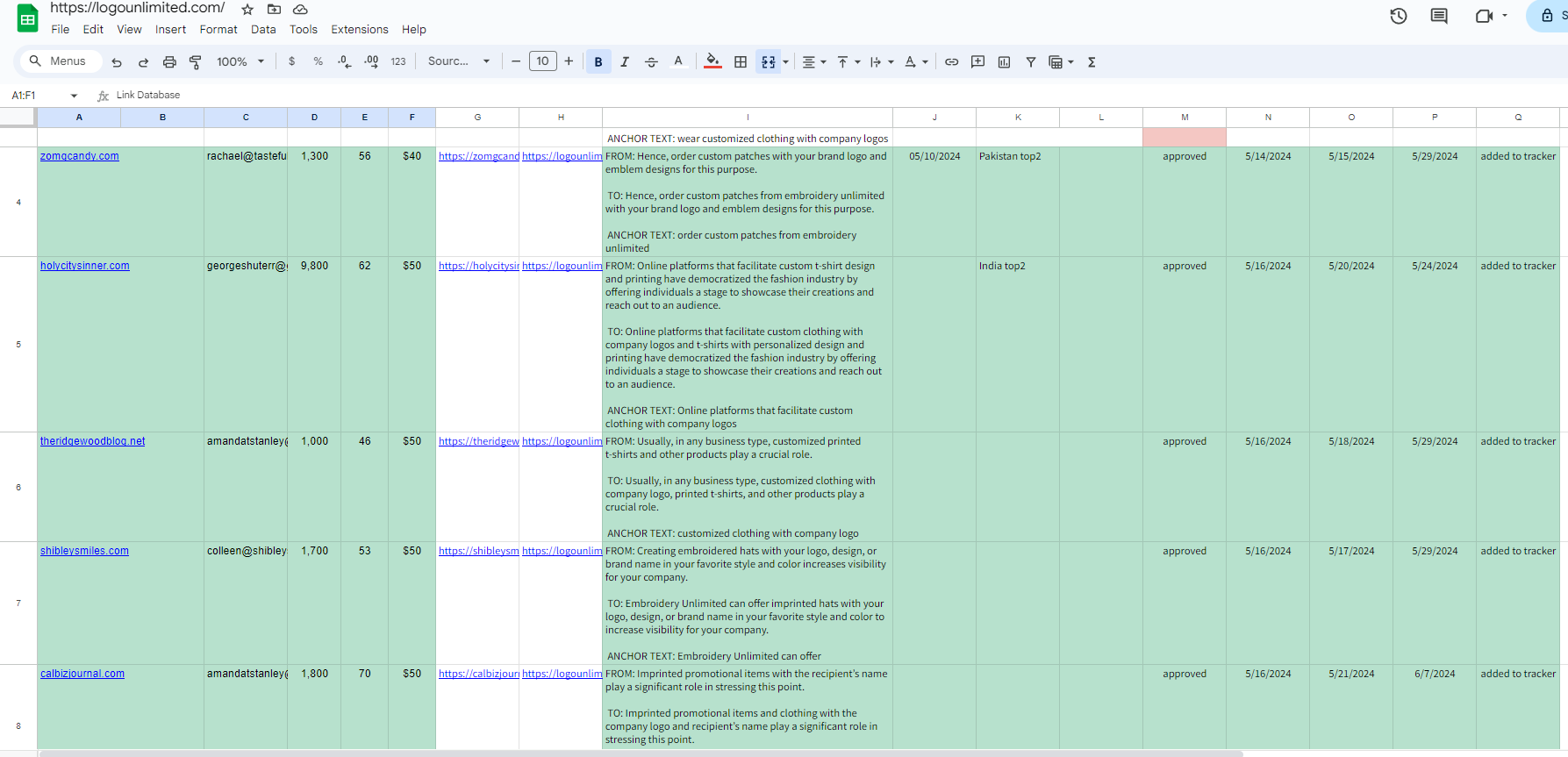This screenshot has height=757, width=1568.
Task: Show all comments panel
Action: [x=1439, y=16]
